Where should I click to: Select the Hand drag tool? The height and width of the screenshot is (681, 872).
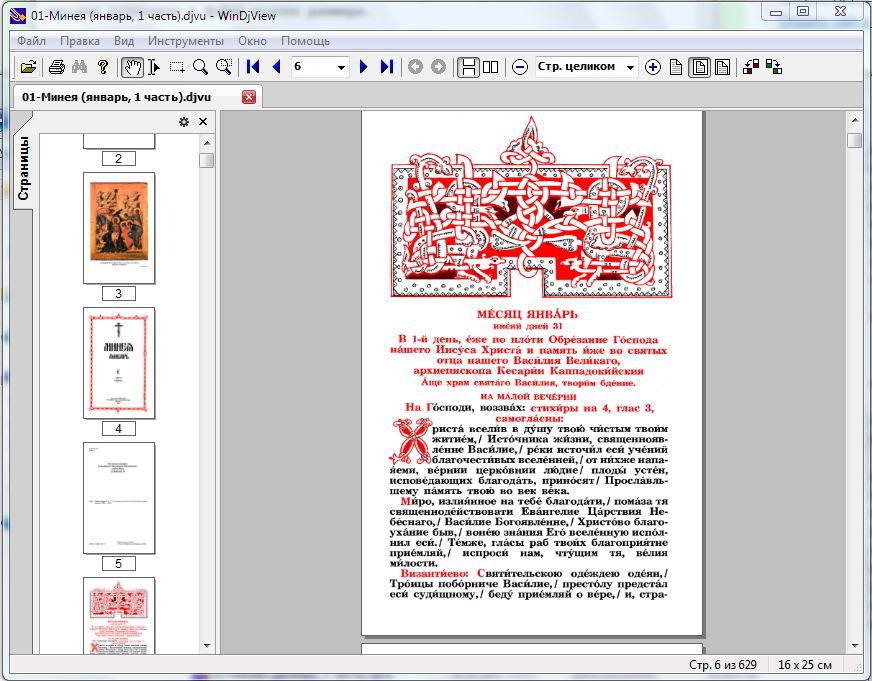(x=132, y=67)
